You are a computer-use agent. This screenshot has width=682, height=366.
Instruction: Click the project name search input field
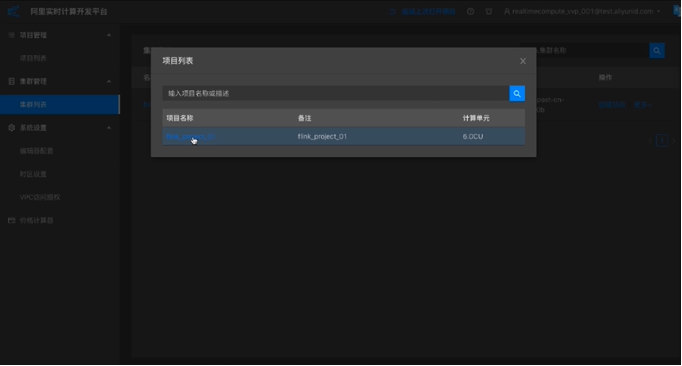[336, 94]
